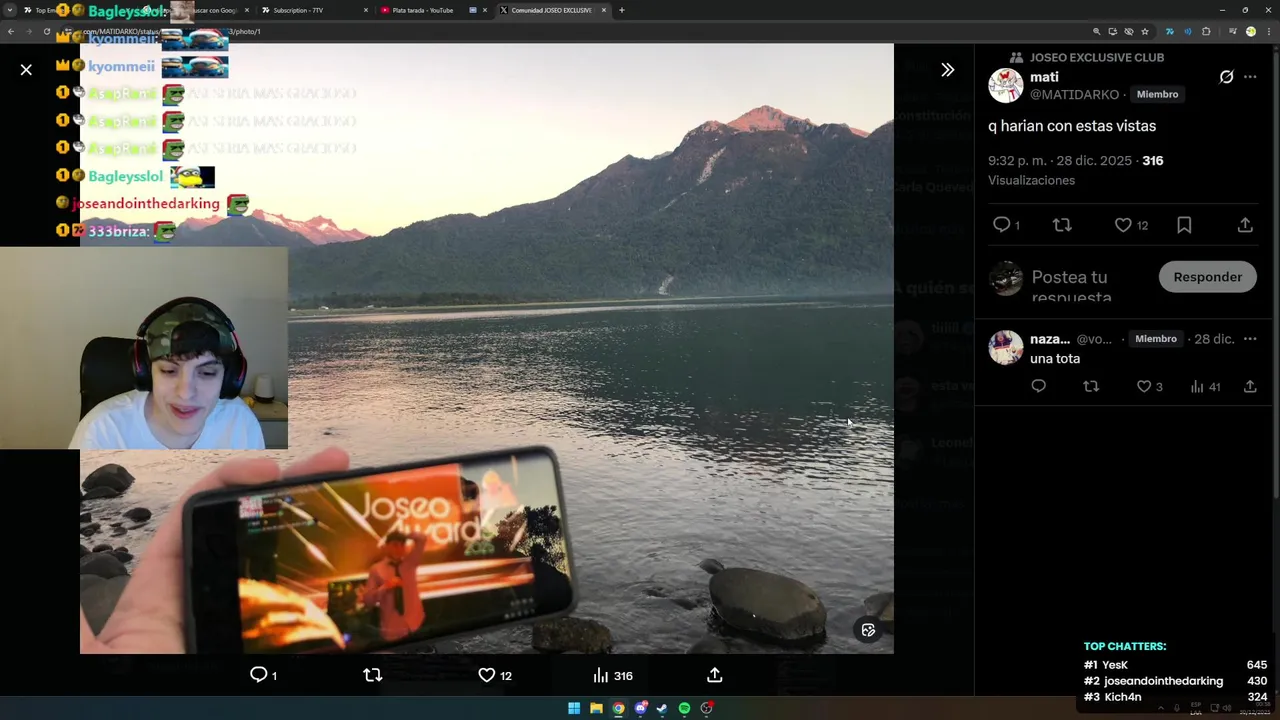
Task: Open the JOSEO EXCLUSIVE CLUB community link
Action: tap(1097, 58)
